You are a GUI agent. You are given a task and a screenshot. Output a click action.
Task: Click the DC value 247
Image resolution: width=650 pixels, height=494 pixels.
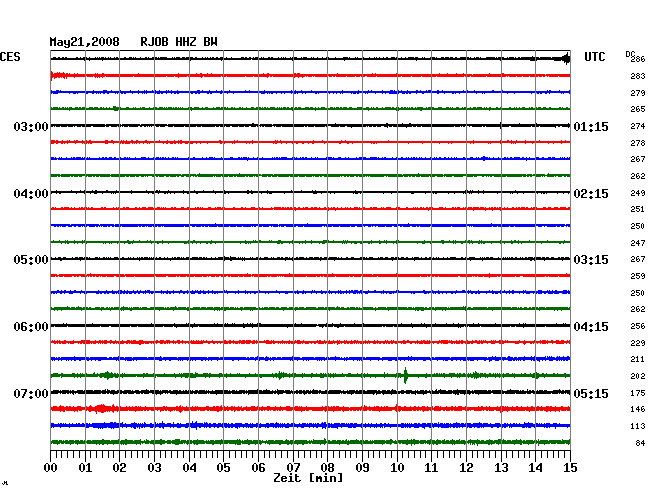pyautogui.click(x=638, y=243)
